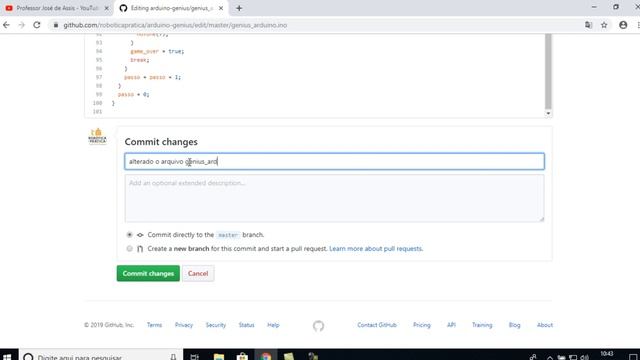Click the green Commit changes button
Viewport: 640px width, 360px height.
148,273
